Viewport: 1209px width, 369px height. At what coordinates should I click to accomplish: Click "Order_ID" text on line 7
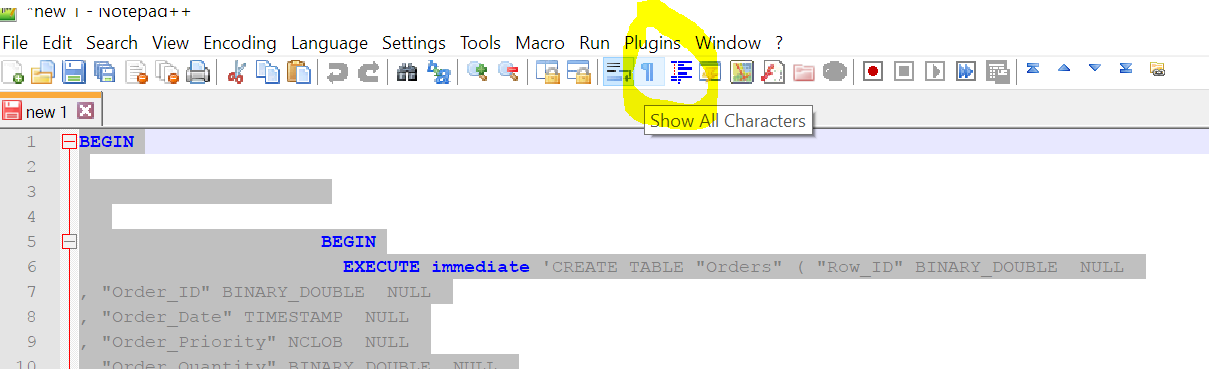pyautogui.click(x=156, y=292)
